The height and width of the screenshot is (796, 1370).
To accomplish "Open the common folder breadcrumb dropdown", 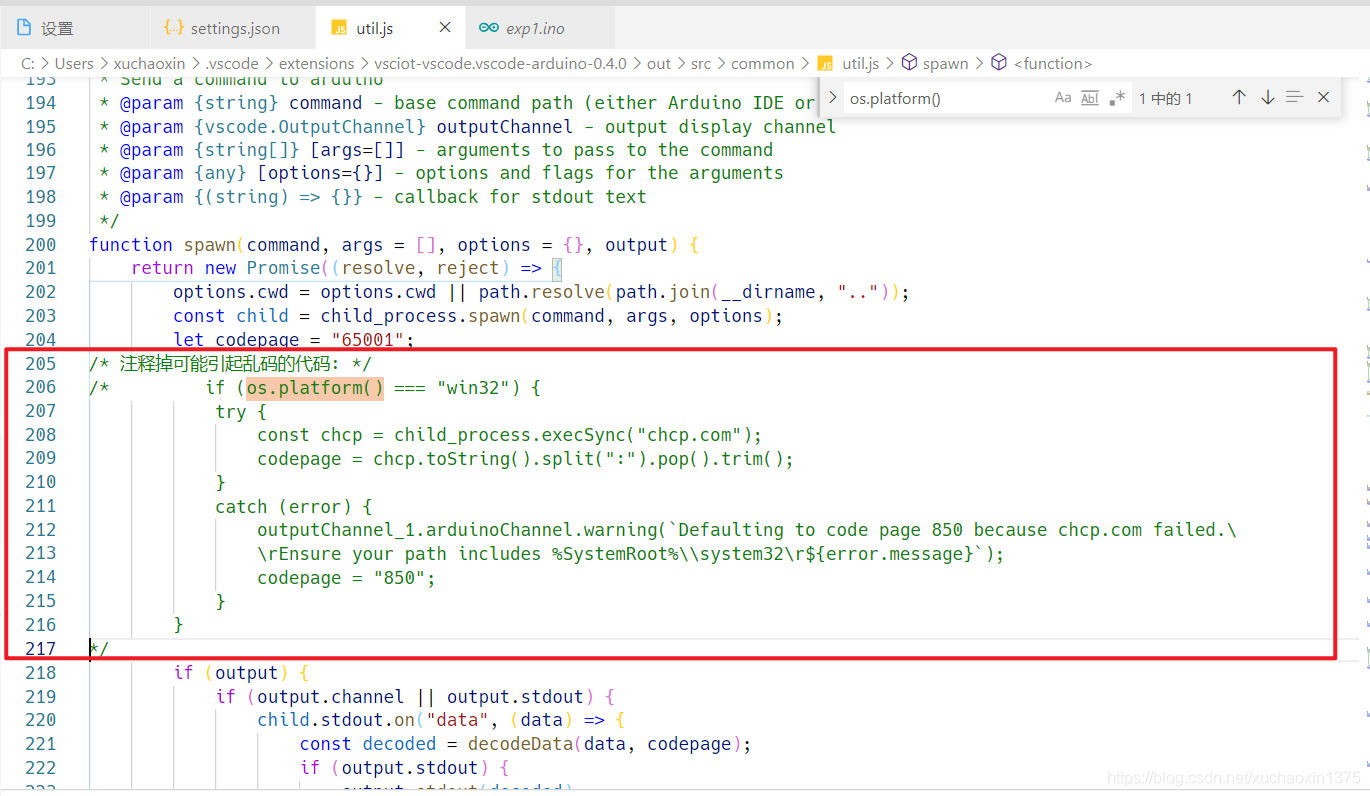I will 762,63.
